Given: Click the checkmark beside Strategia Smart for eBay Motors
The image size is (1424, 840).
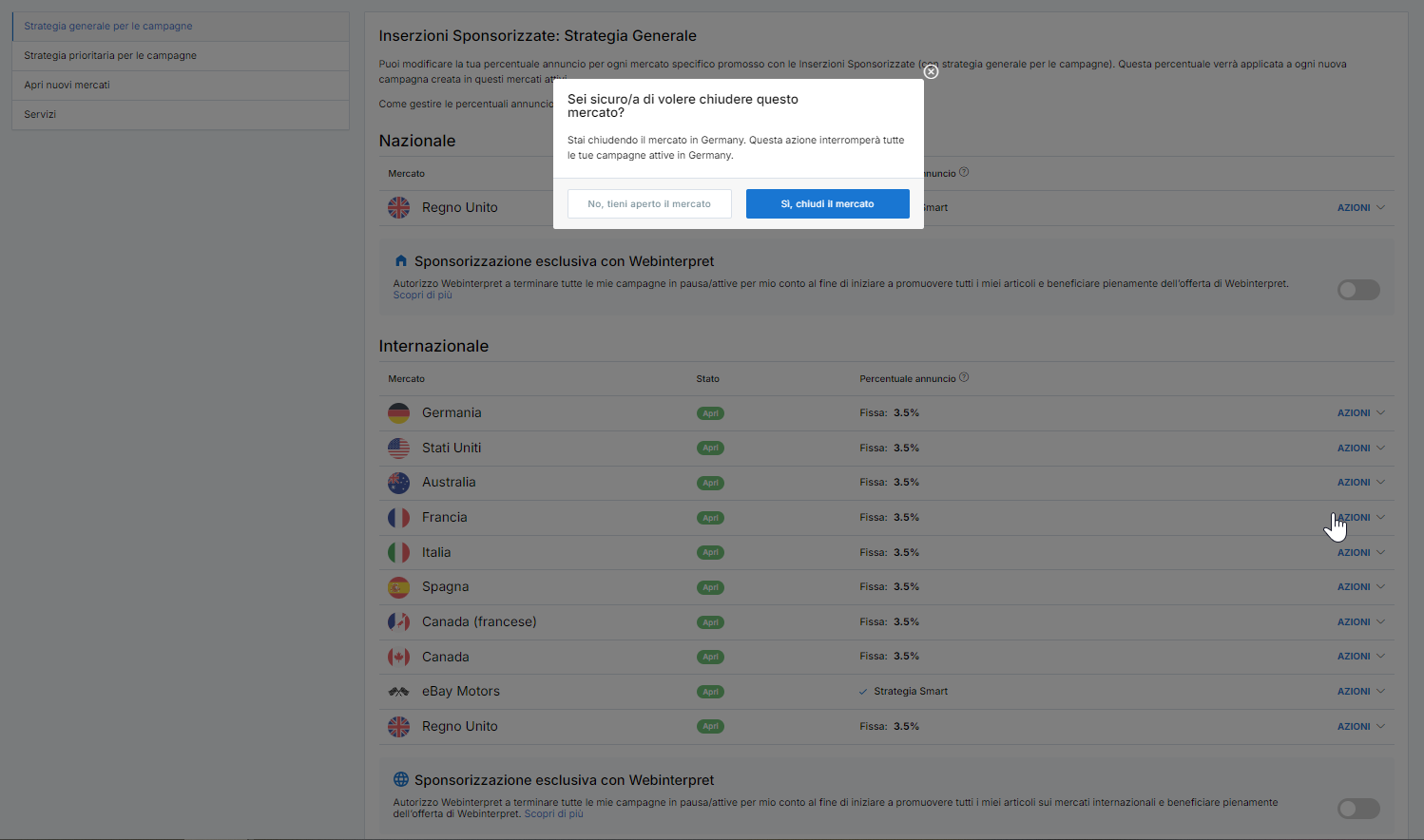Looking at the screenshot, I should [x=863, y=692].
